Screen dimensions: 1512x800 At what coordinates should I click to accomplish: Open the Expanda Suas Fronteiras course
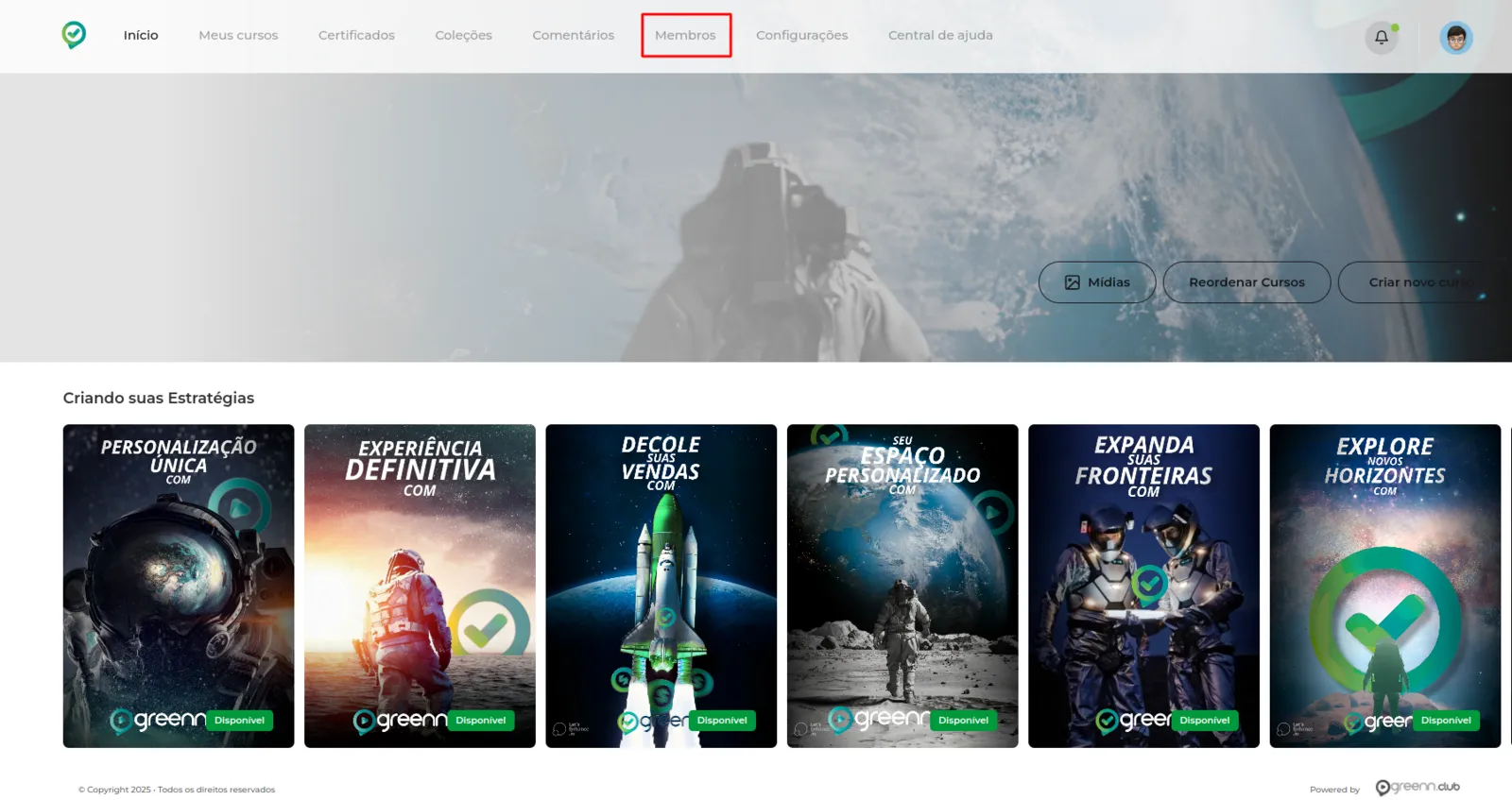[x=1144, y=586]
